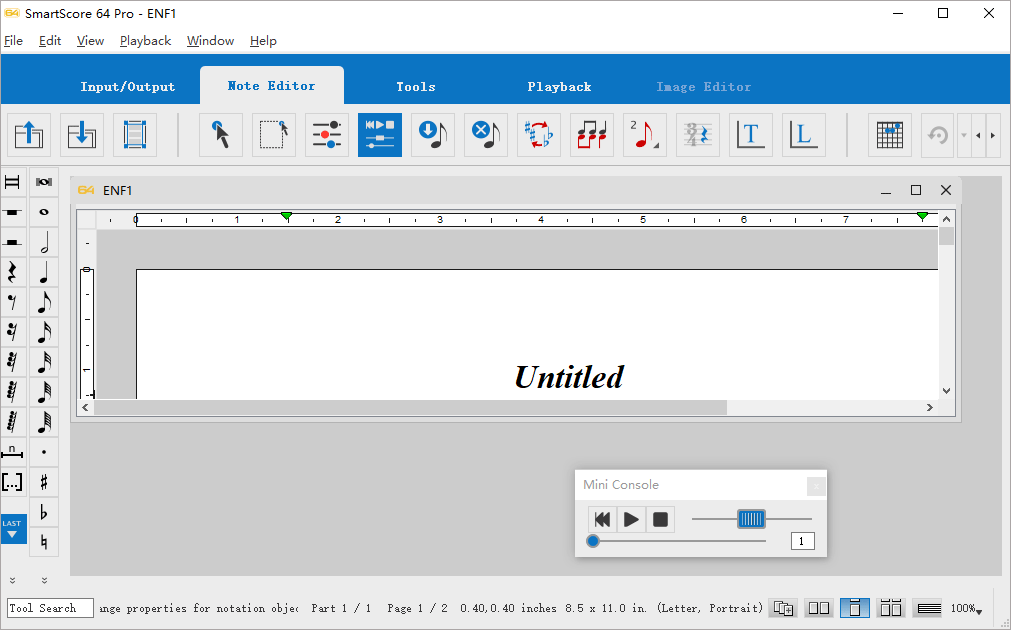This screenshot has width=1011, height=630.
Task: Expand the LAST tool palette dropdown
Action: click(13, 529)
